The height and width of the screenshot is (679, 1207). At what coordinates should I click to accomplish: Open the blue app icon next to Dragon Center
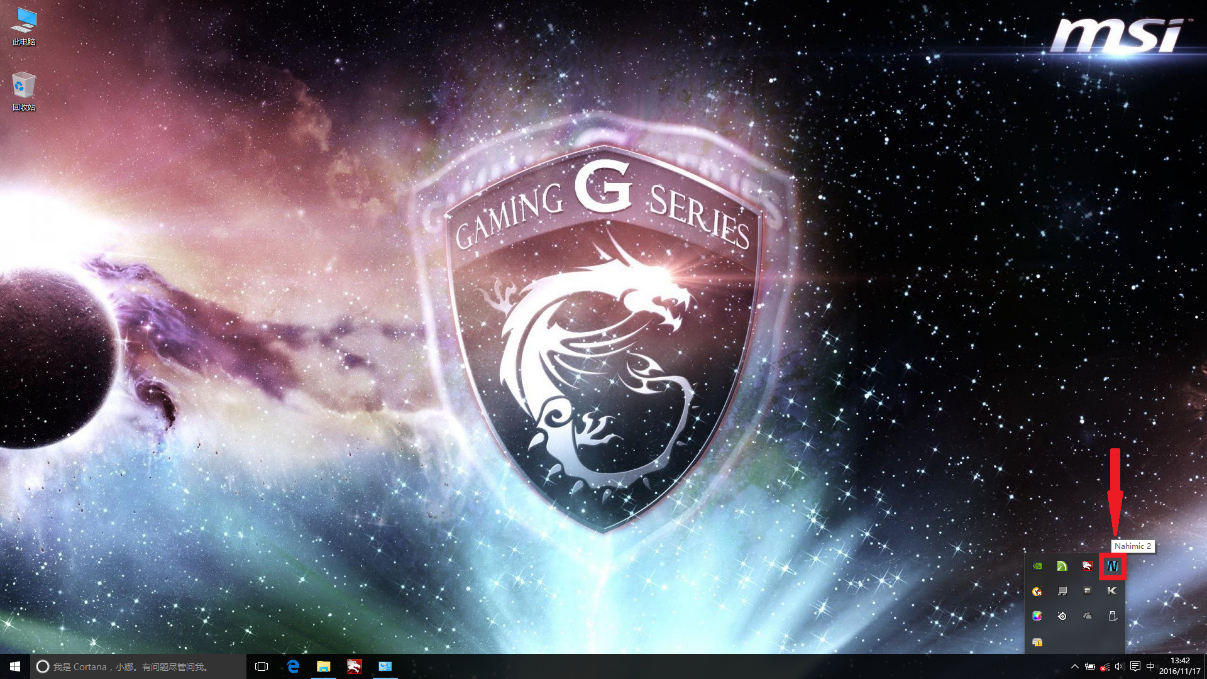[x=385, y=666]
